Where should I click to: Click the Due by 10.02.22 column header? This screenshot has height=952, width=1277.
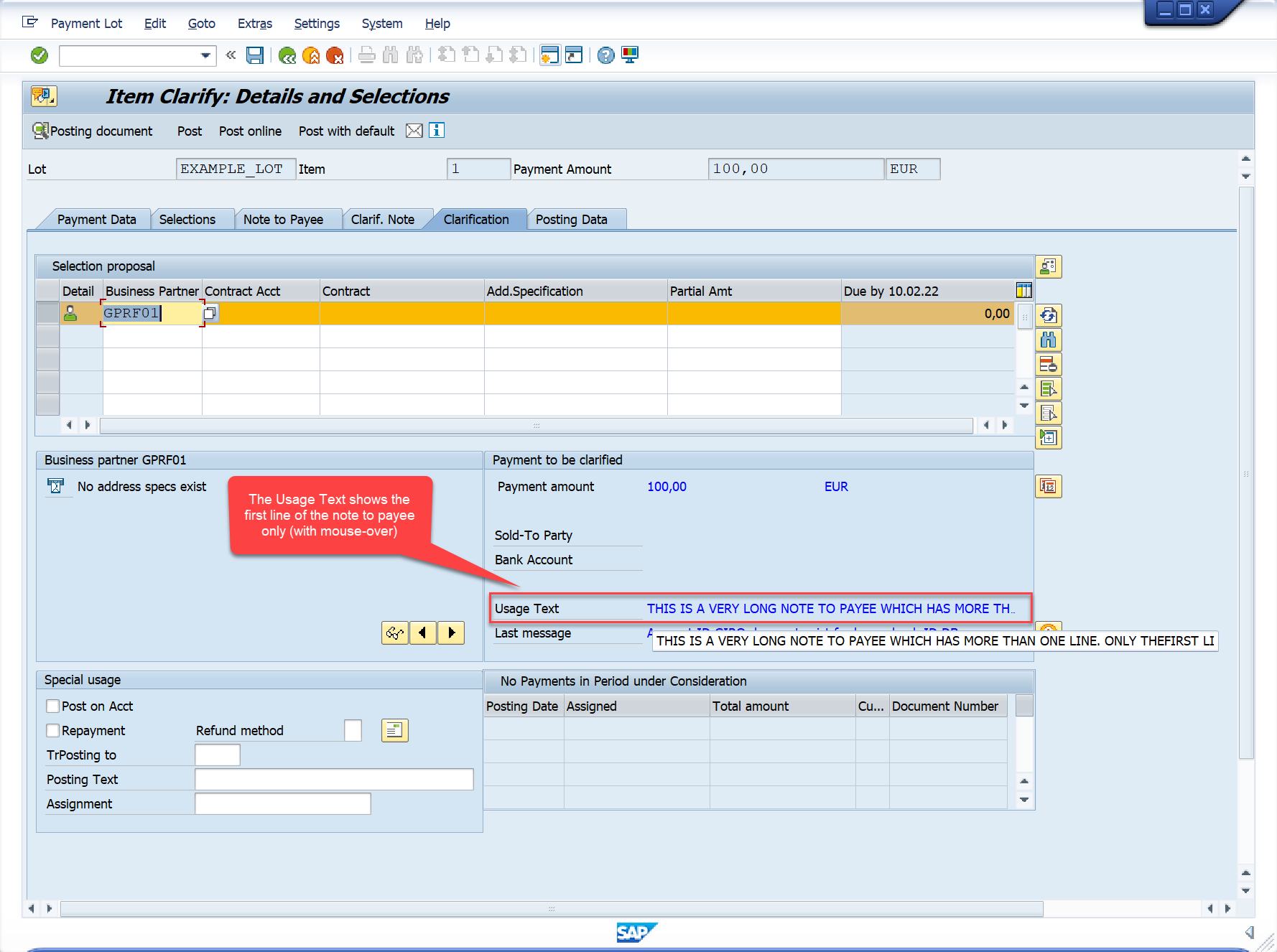(x=927, y=291)
